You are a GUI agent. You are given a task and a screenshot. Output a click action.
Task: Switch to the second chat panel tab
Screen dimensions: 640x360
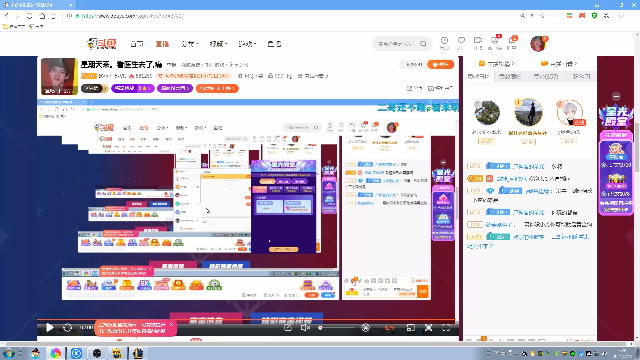point(510,76)
